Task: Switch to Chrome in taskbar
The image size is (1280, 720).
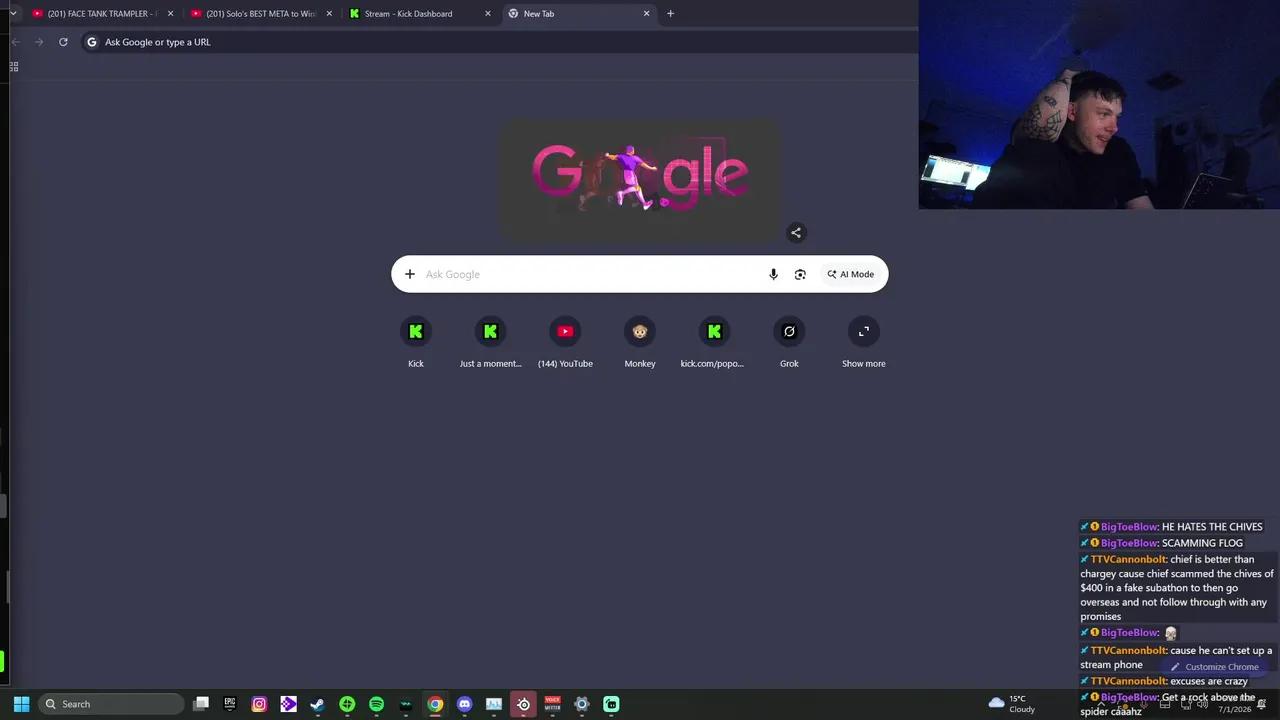Action: click(x=435, y=704)
